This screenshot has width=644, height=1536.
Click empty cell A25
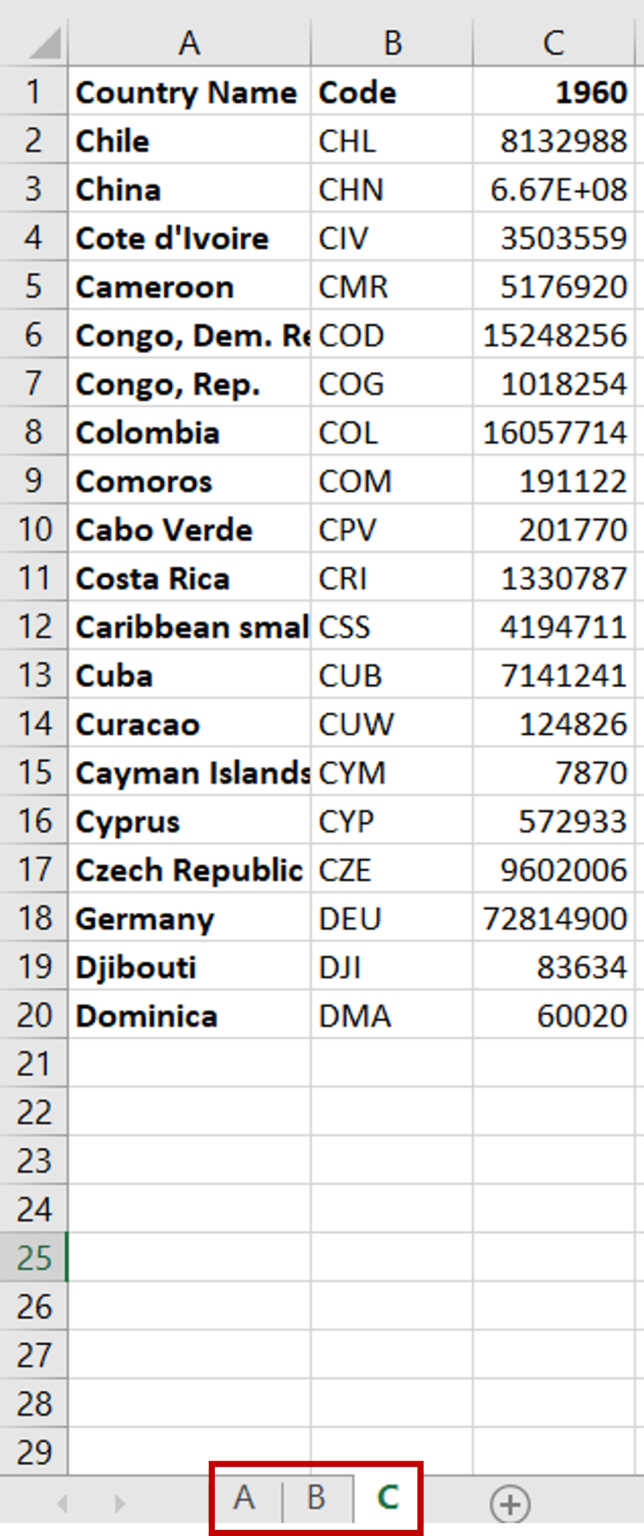pos(189,1257)
